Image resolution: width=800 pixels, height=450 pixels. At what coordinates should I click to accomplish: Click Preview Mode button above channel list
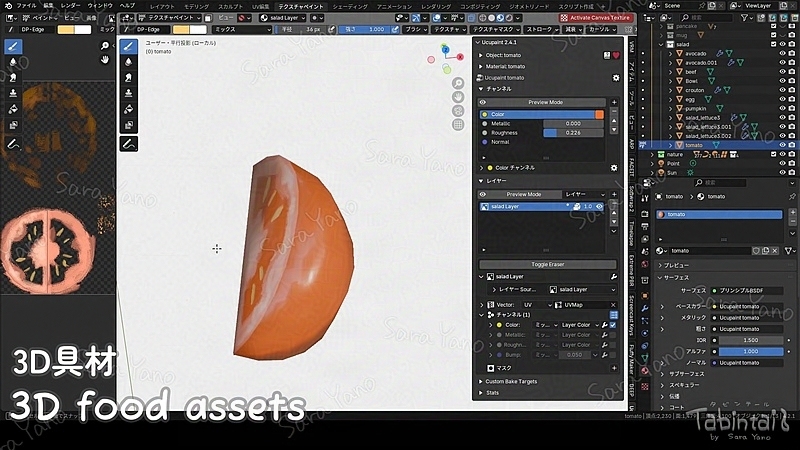[x=541, y=103]
